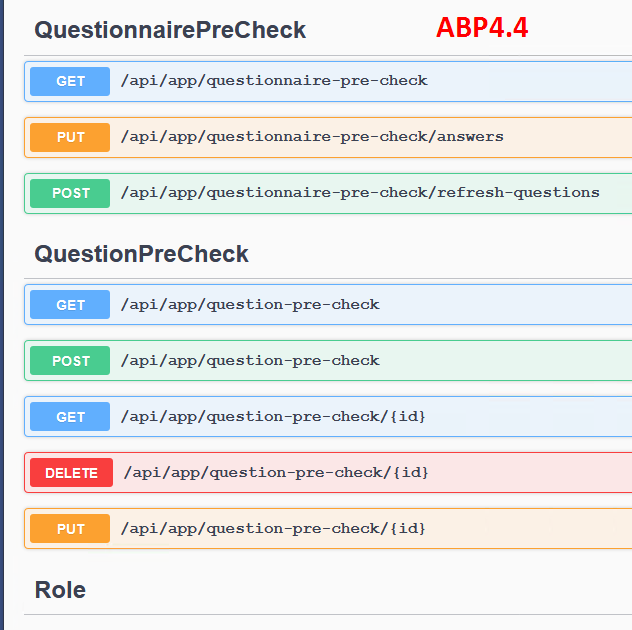This screenshot has width=632, height=630.
Task: Click the PUT badge for questionnaire-pre-check answers
Action: [x=70, y=137]
